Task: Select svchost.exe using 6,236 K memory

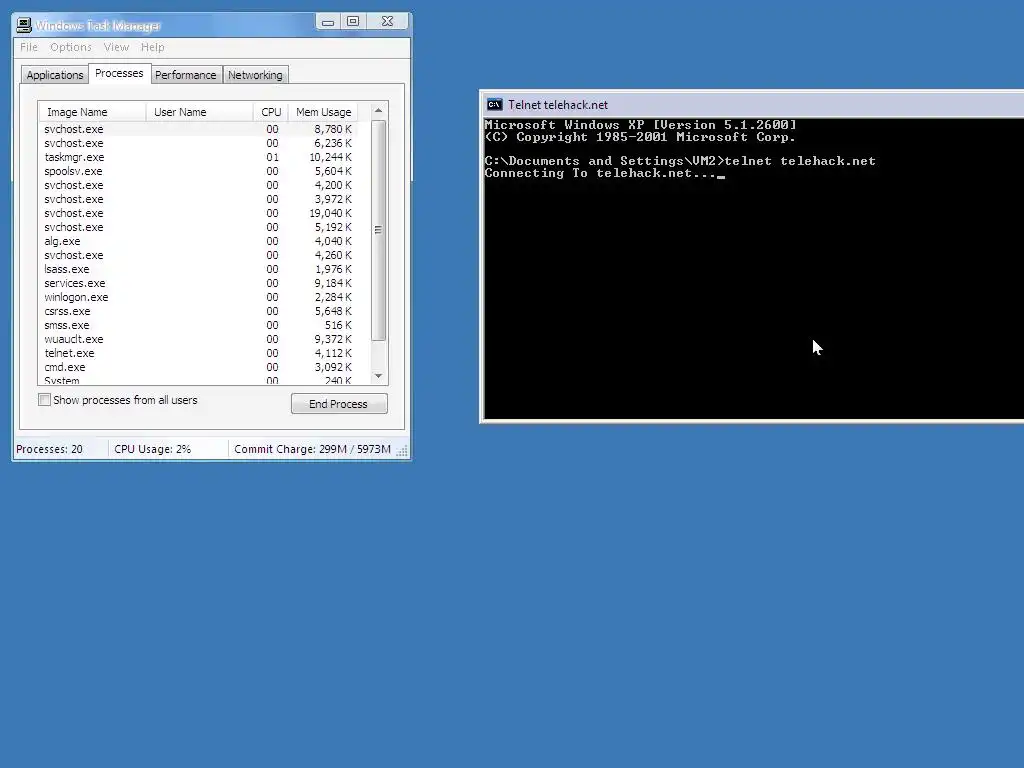Action: [x=199, y=143]
